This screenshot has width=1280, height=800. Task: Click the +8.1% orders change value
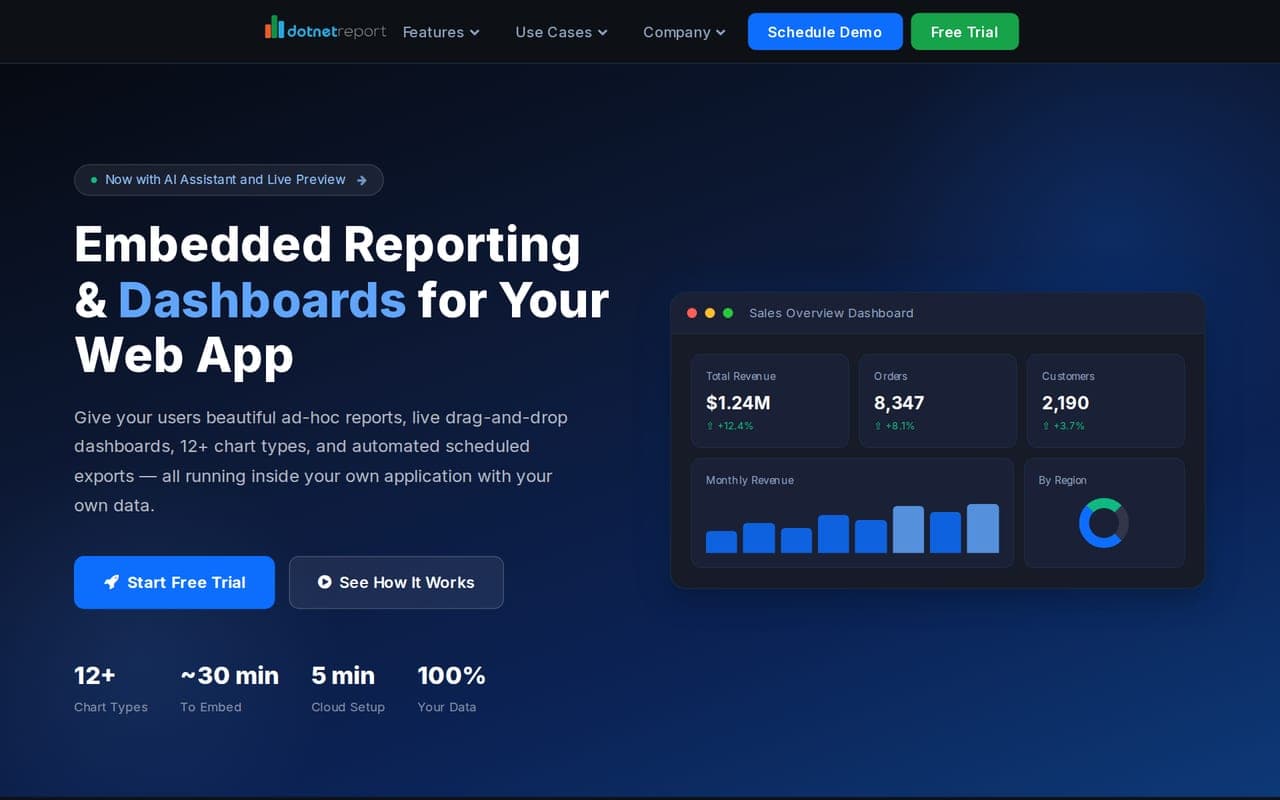pos(894,426)
